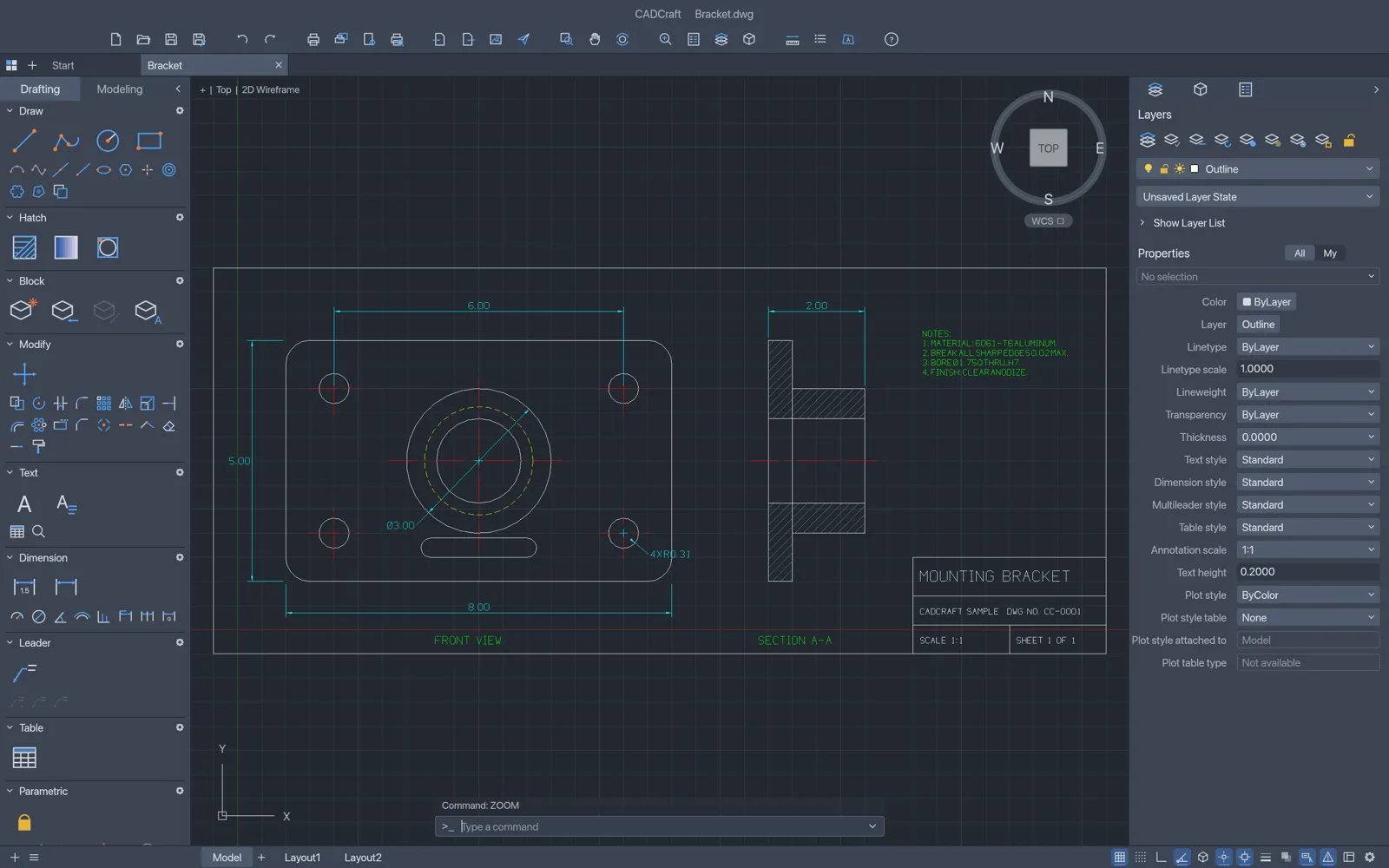Open the Annotation scale 1:1 dropdown
1389x868 pixels.
pos(1308,550)
